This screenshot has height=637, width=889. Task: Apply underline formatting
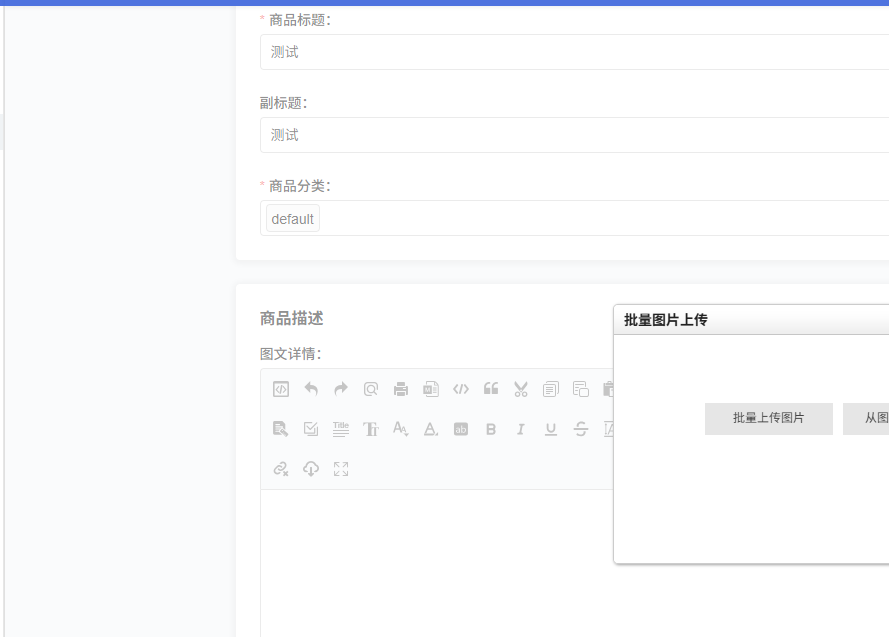tap(551, 429)
